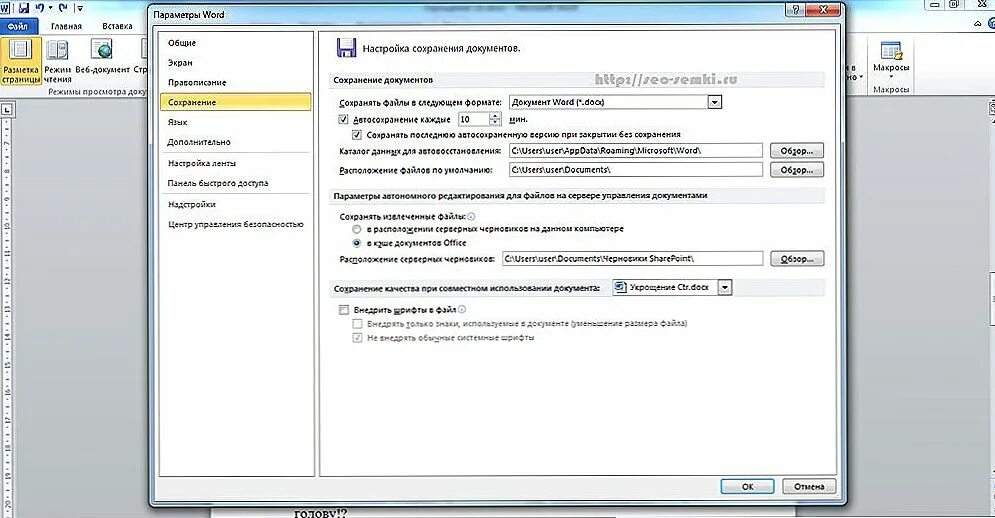Click the Настройка сохранения документов heading text
The width and height of the screenshot is (995, 518).
[441, 48]
